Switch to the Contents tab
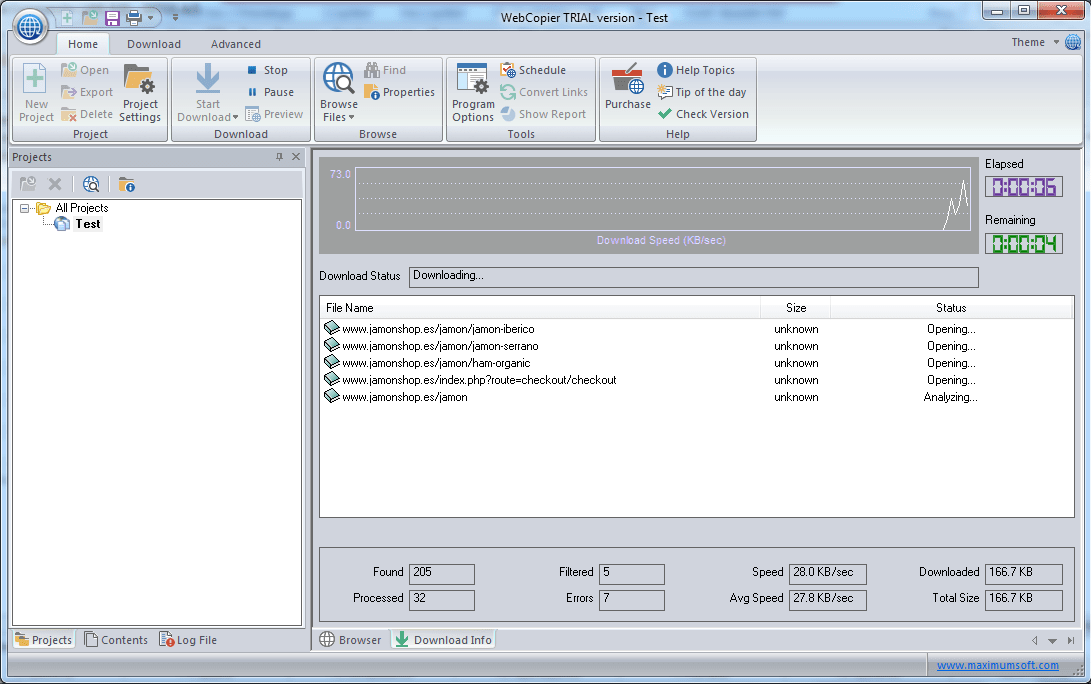The height and width of the screenshot is (684, 1091). [116, 639]
